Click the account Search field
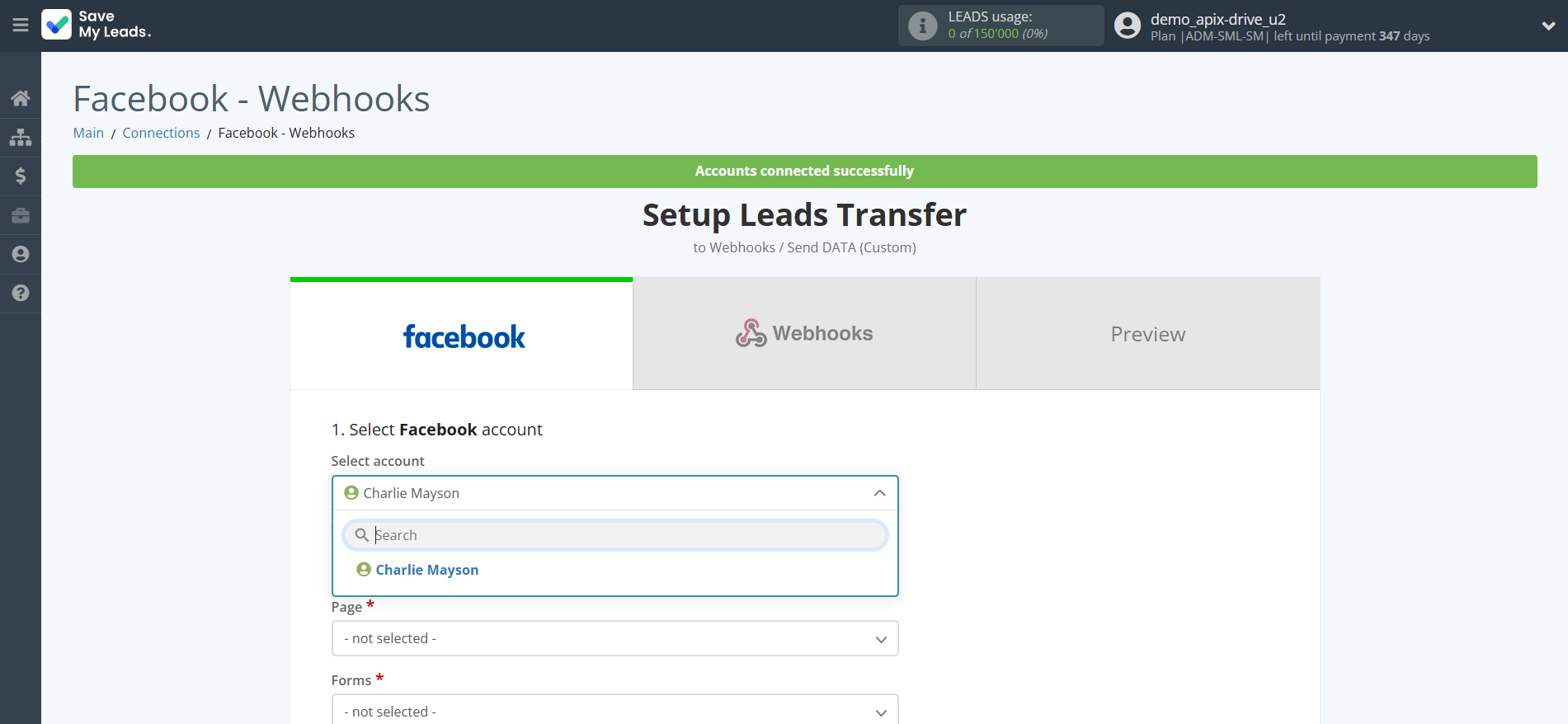 [627, 535]
